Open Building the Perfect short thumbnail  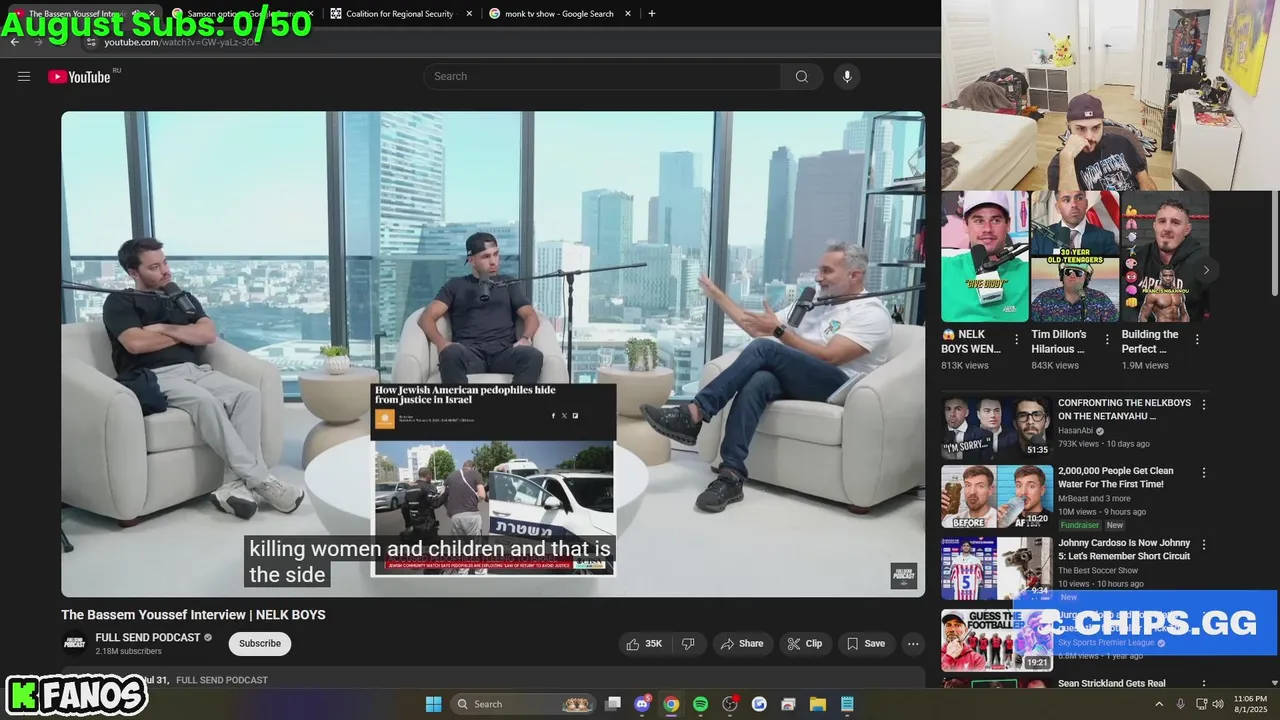pos(1165,257)
